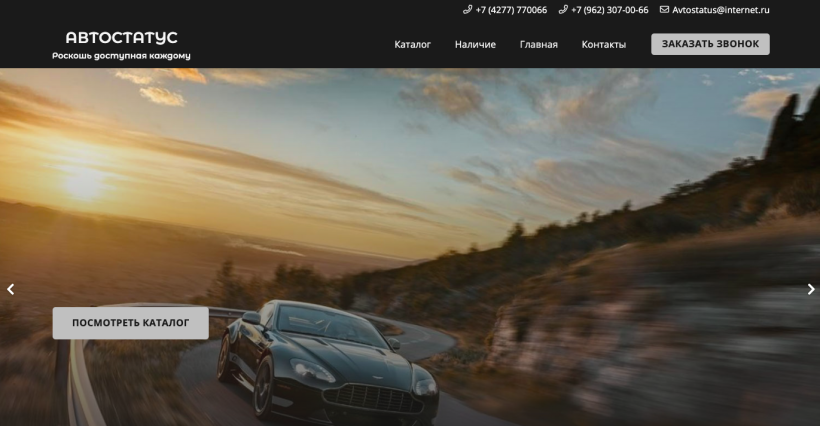Click the next slide arrow
This screenshot has width=820, height=426.
tap(811, 289)
